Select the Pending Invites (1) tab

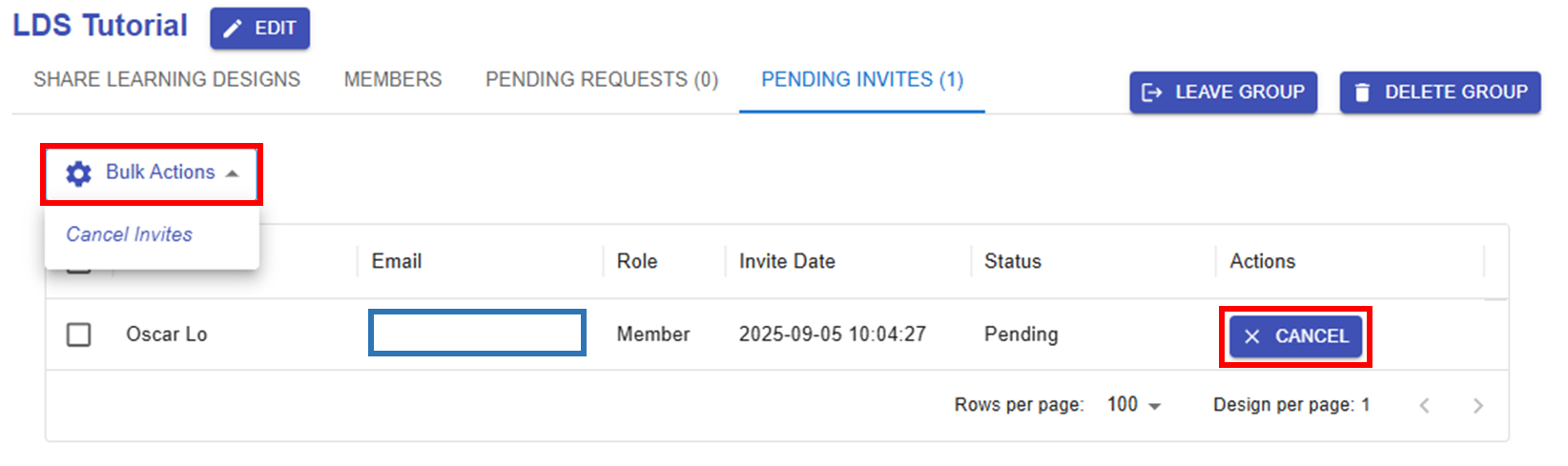862,80
